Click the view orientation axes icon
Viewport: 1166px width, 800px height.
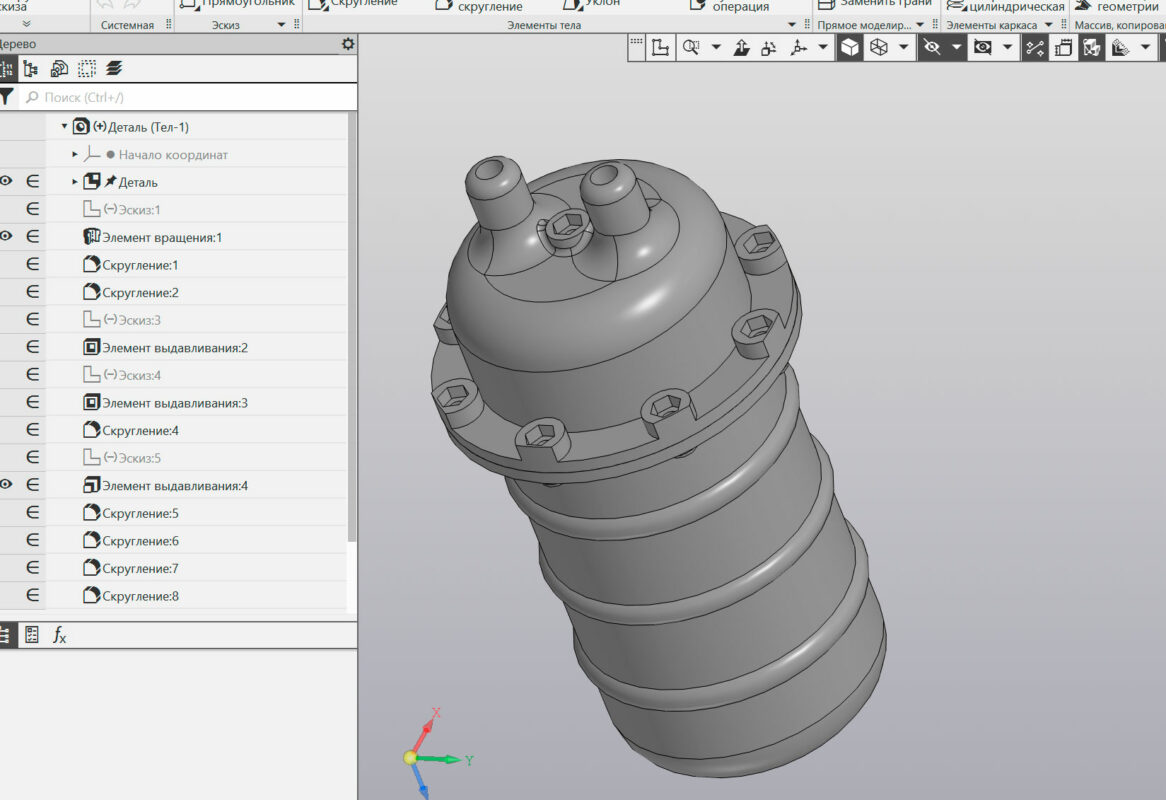point(798,47)
